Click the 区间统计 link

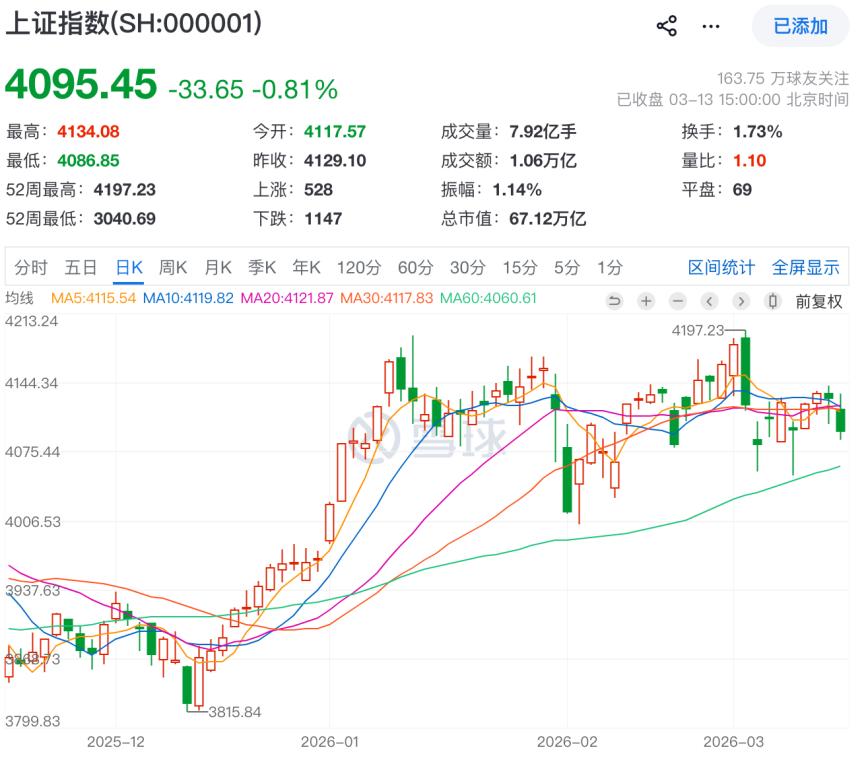tap(721, 267)
